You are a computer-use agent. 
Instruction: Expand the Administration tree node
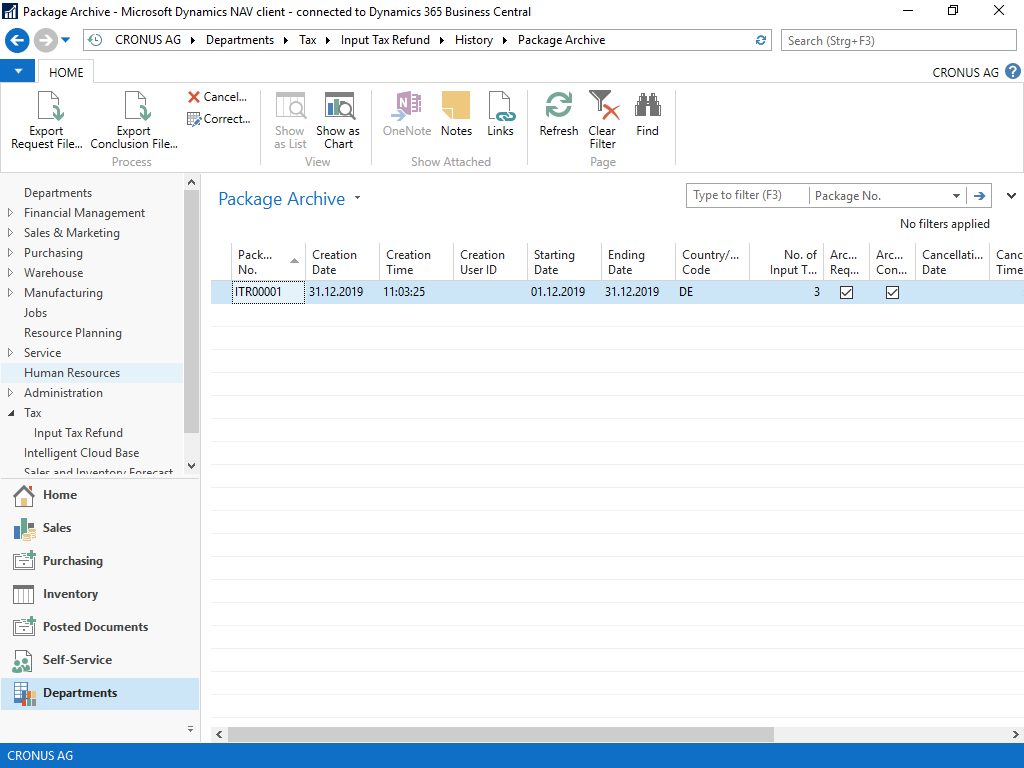pyautogui.click(x=10, y=393)
